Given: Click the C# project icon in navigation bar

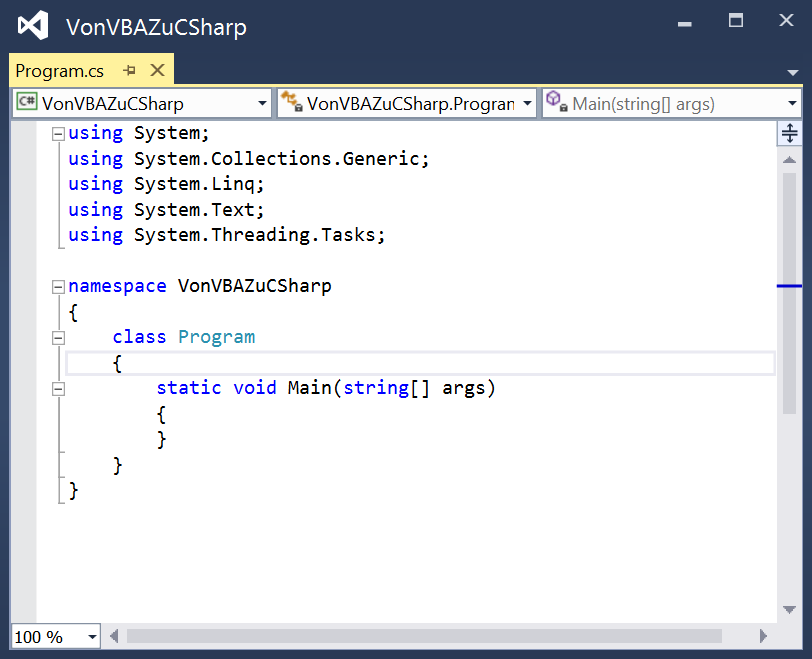Looking at the screenshot, I should 26,103.
